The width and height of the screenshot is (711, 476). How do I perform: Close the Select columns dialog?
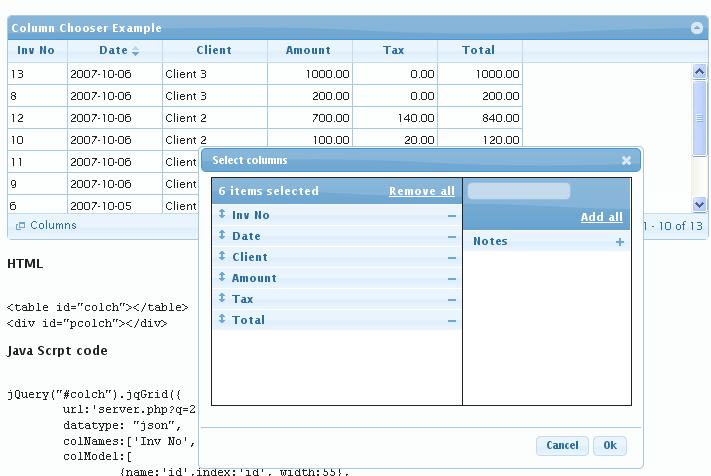click(x=626, y=160)
